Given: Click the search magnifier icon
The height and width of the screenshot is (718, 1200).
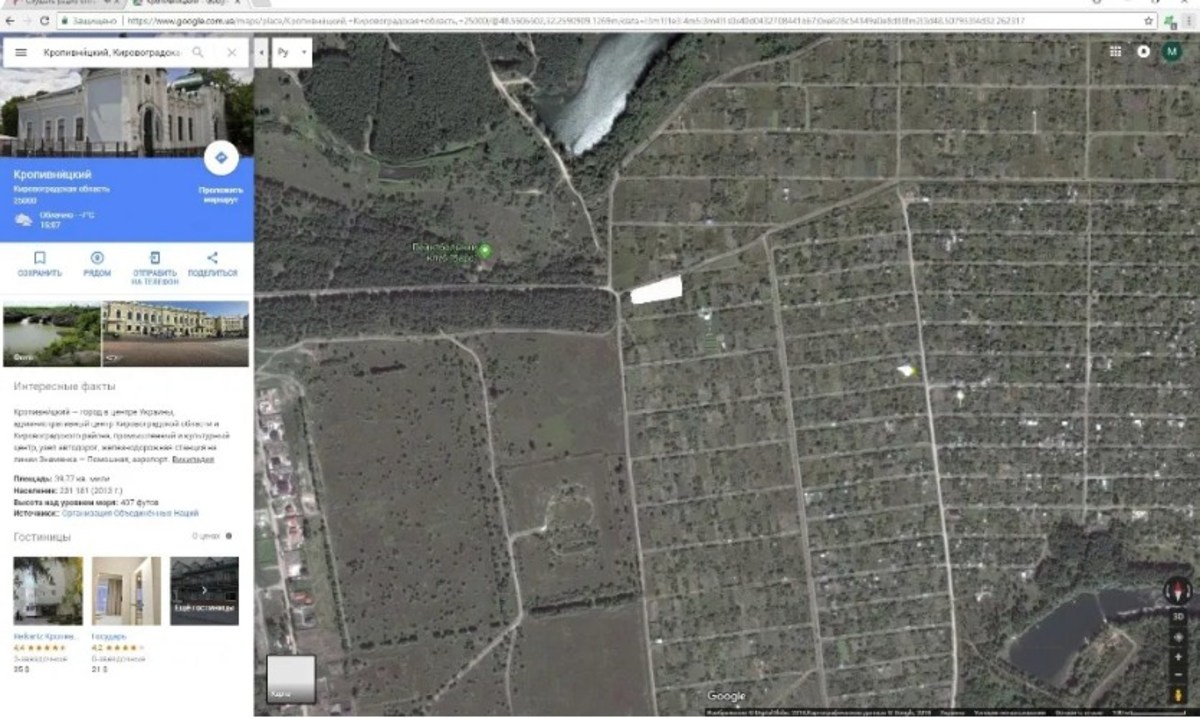Looking at the screenshot, I should pos(198,52).
